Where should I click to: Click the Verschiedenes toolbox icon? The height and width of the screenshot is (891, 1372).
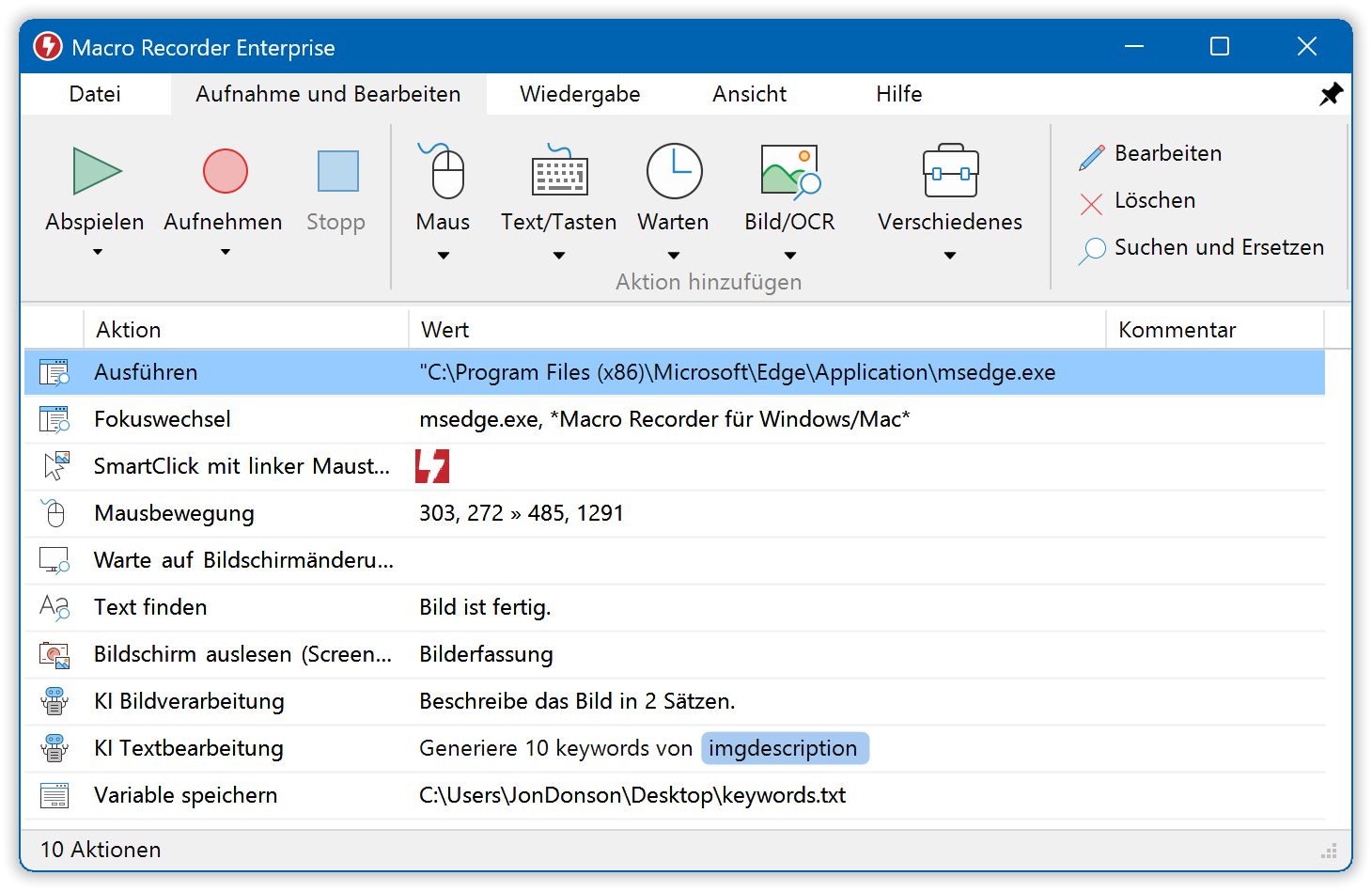coord(950,172)
